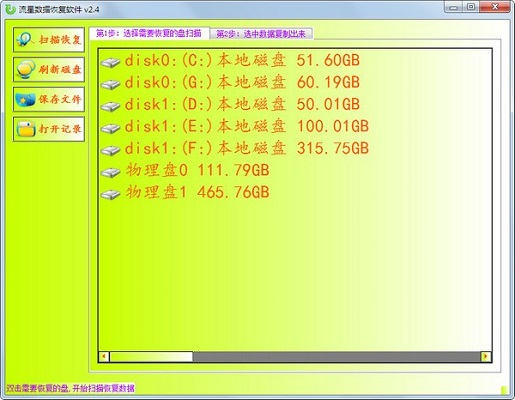Click the 刷新磁盘 refresh disk button
Image resolution: width=515 pixels, height=400 pixels.
(49, 69)
